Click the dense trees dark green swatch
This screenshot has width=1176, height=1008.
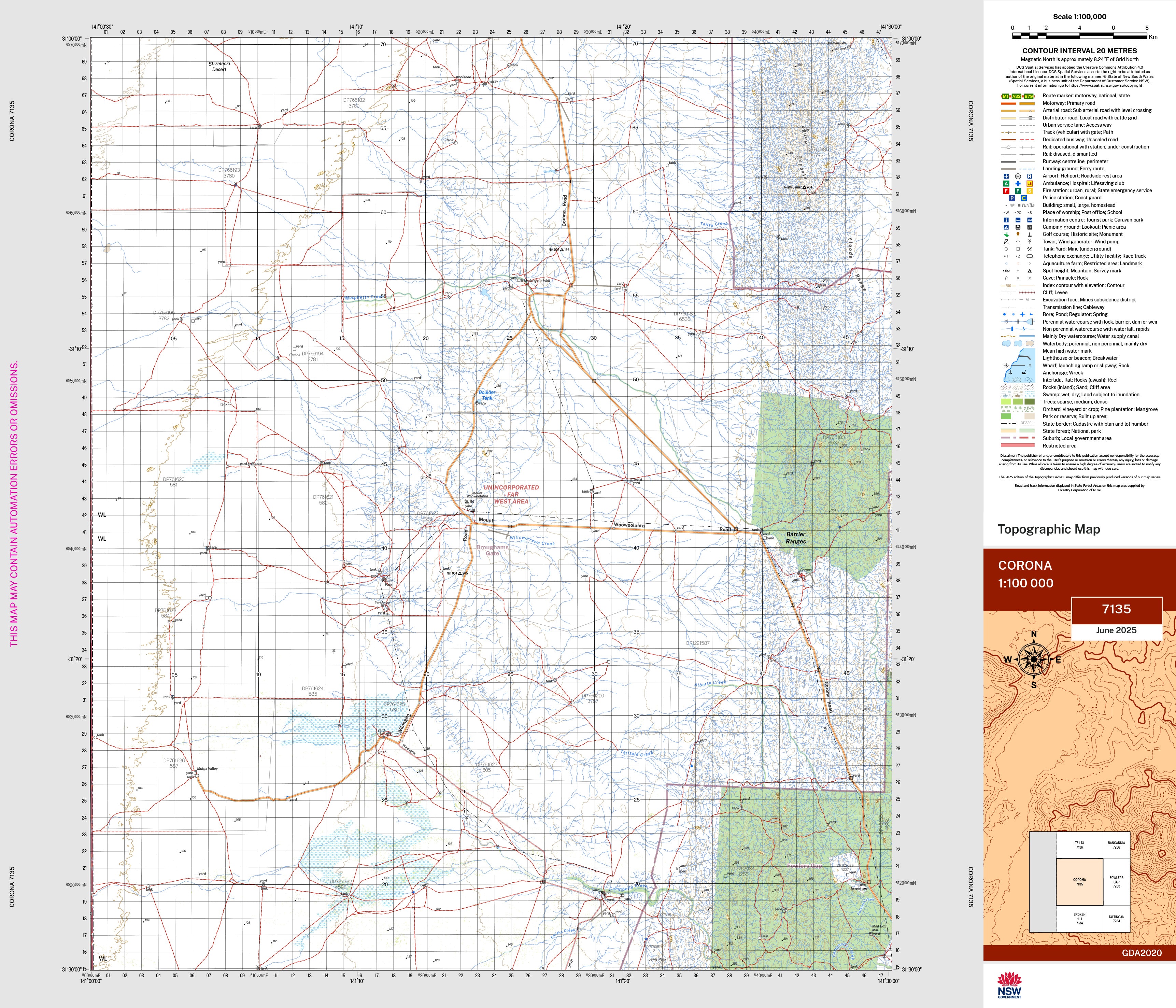tap(1029, 402)
